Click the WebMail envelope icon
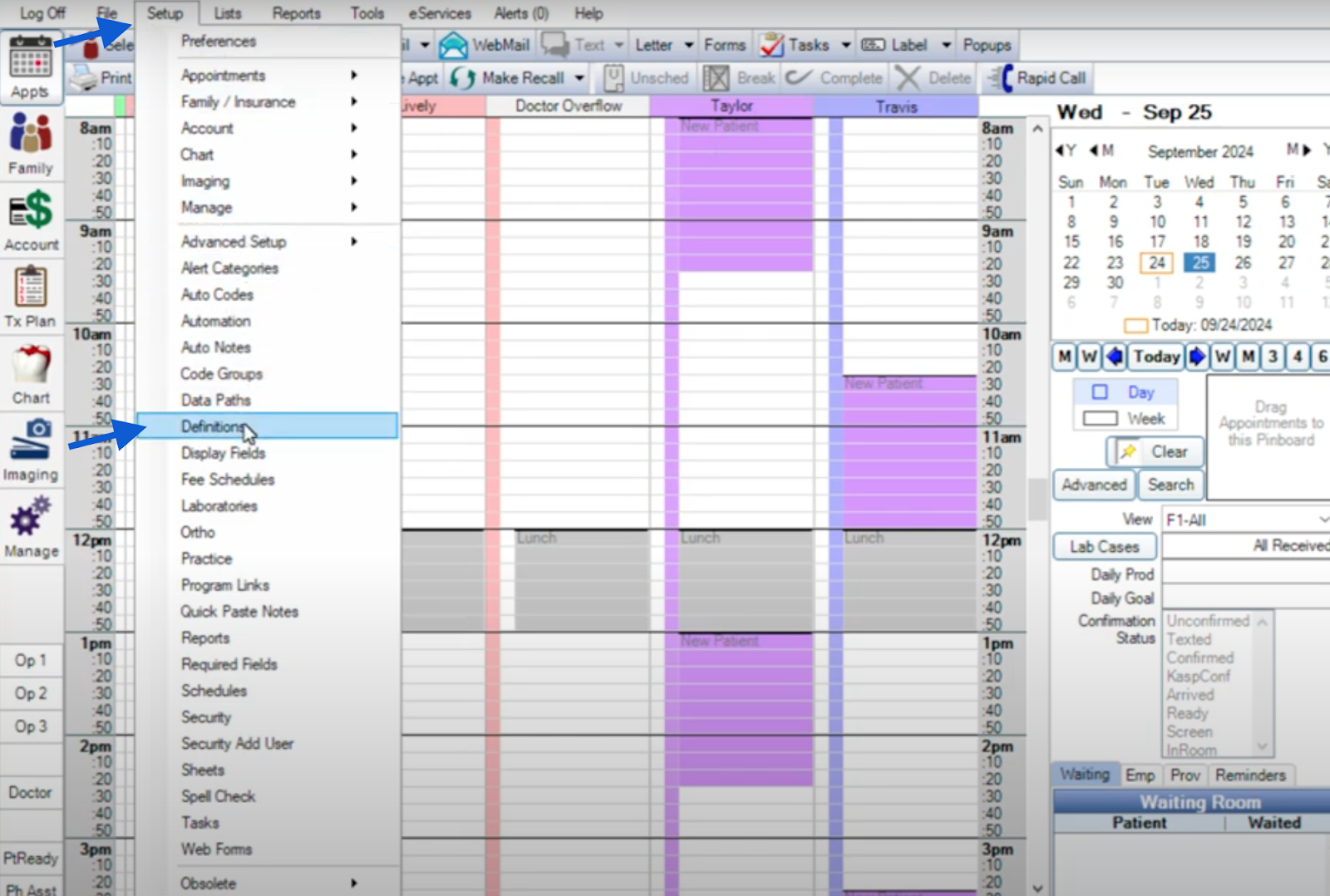1330x896 pixels. [x=453, y=45]
